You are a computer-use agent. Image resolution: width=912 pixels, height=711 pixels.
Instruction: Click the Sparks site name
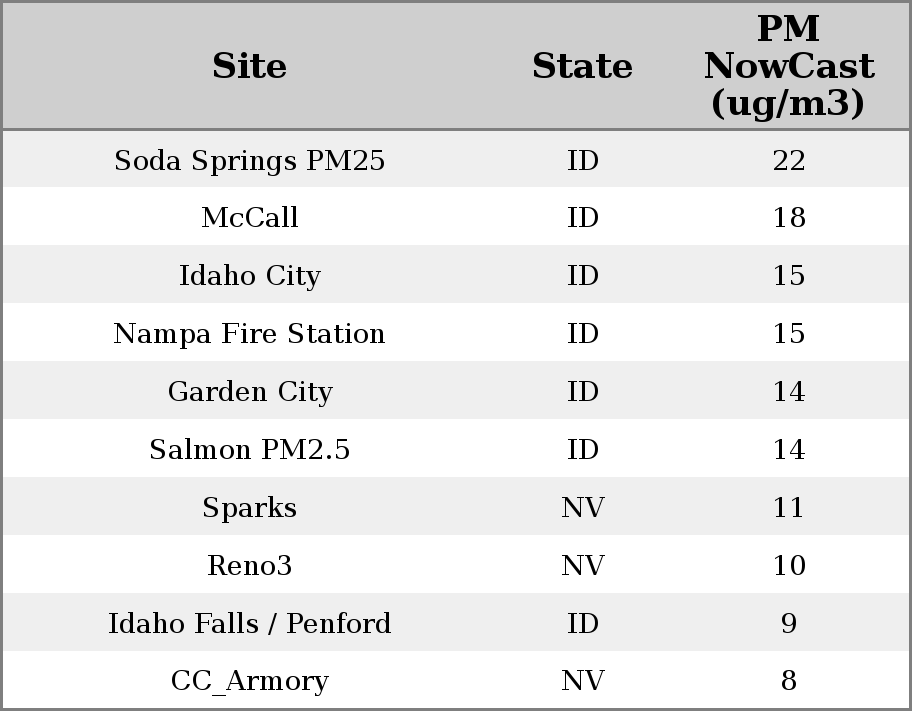tap(249, 508)
